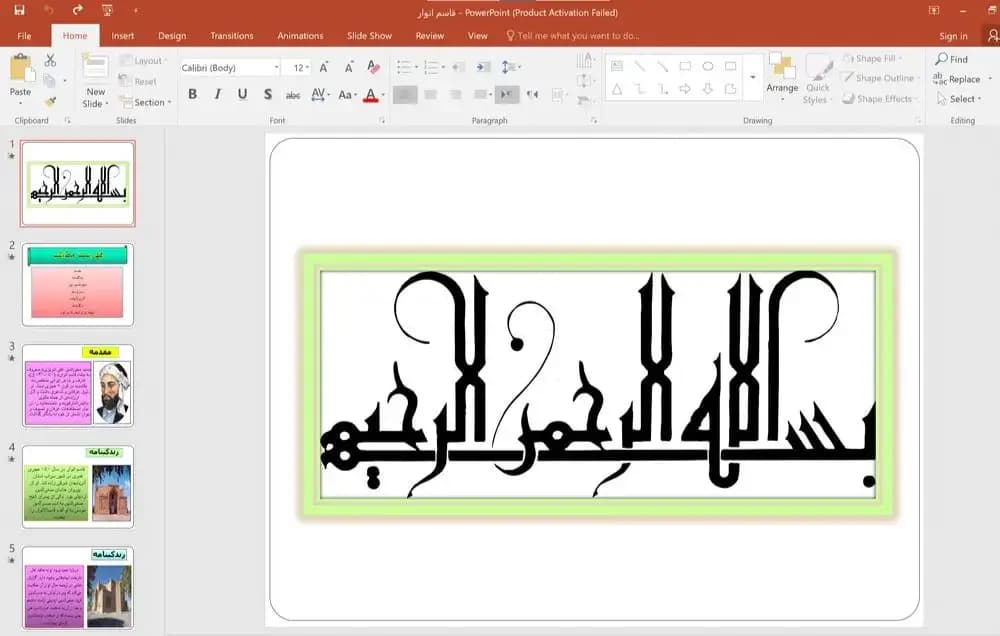This screenshot has height=636, width=1000.
Task: Select slide 2 thumbnail with pink box
Action: (78, 284)
